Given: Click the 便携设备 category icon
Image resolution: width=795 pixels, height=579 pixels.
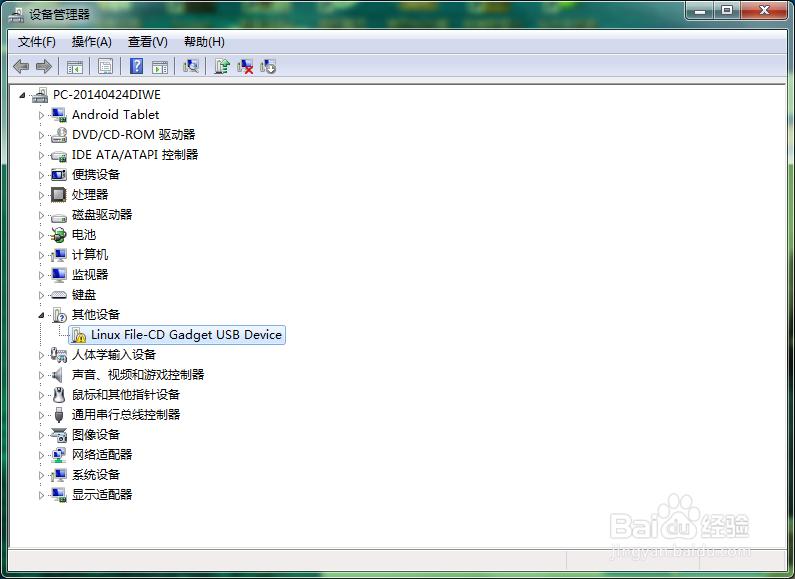Looking at the screenshot, I should 59,175.
